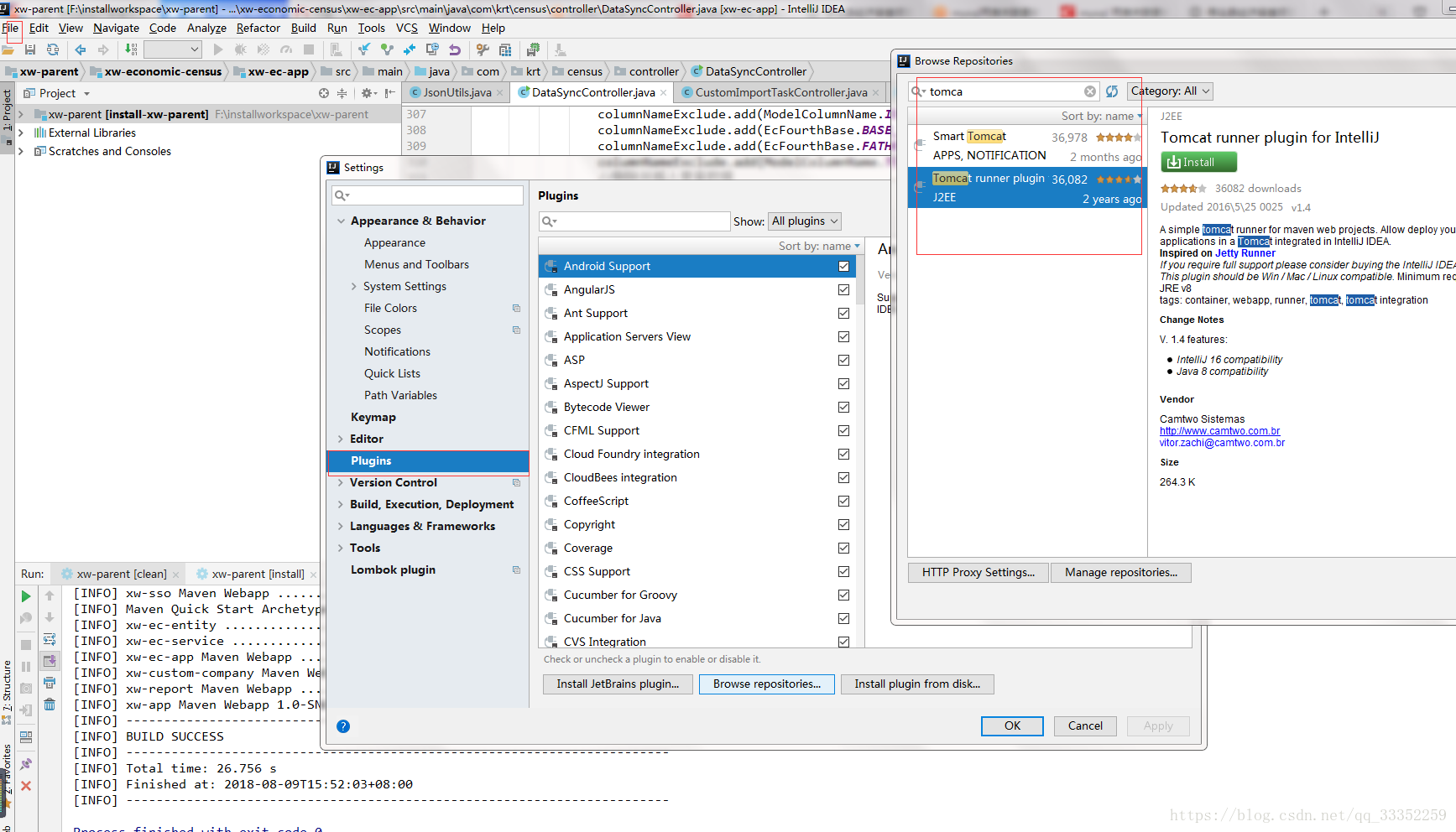Click the plugin list Sort by: name header
This screenshot has height=832, width=1456.
point(819,247)
